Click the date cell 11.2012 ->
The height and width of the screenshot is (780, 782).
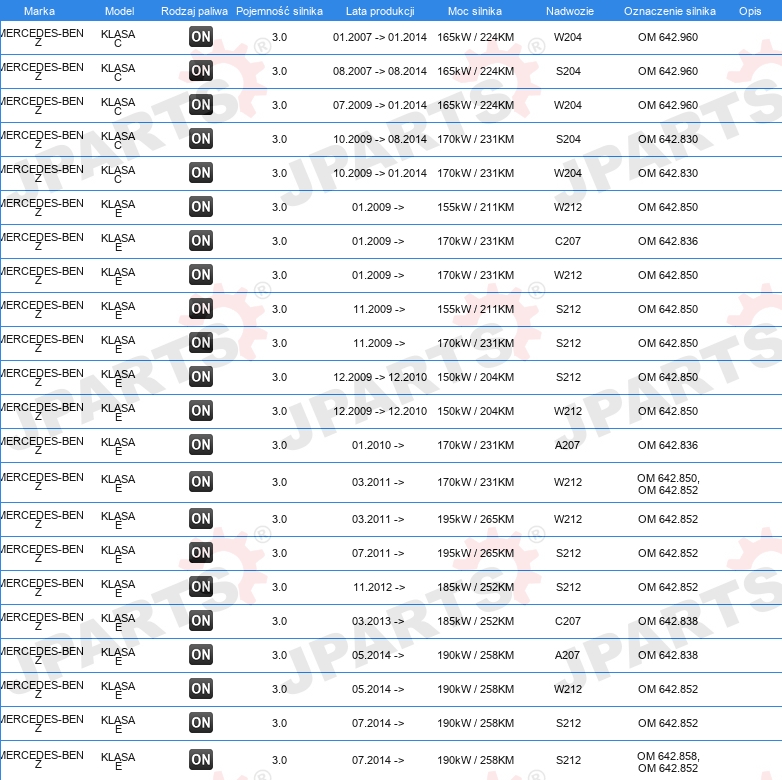379,586
